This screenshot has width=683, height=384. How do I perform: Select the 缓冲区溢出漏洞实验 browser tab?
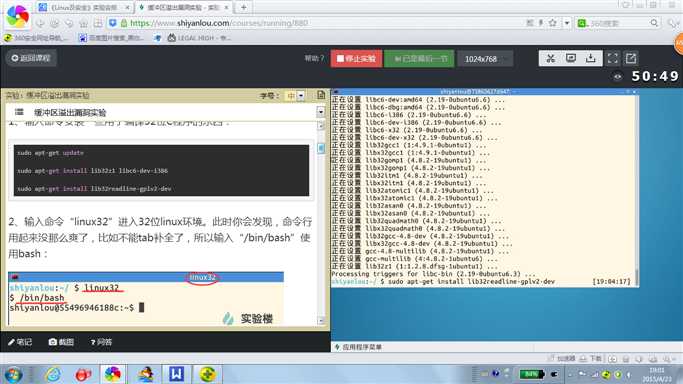[183, 7]
